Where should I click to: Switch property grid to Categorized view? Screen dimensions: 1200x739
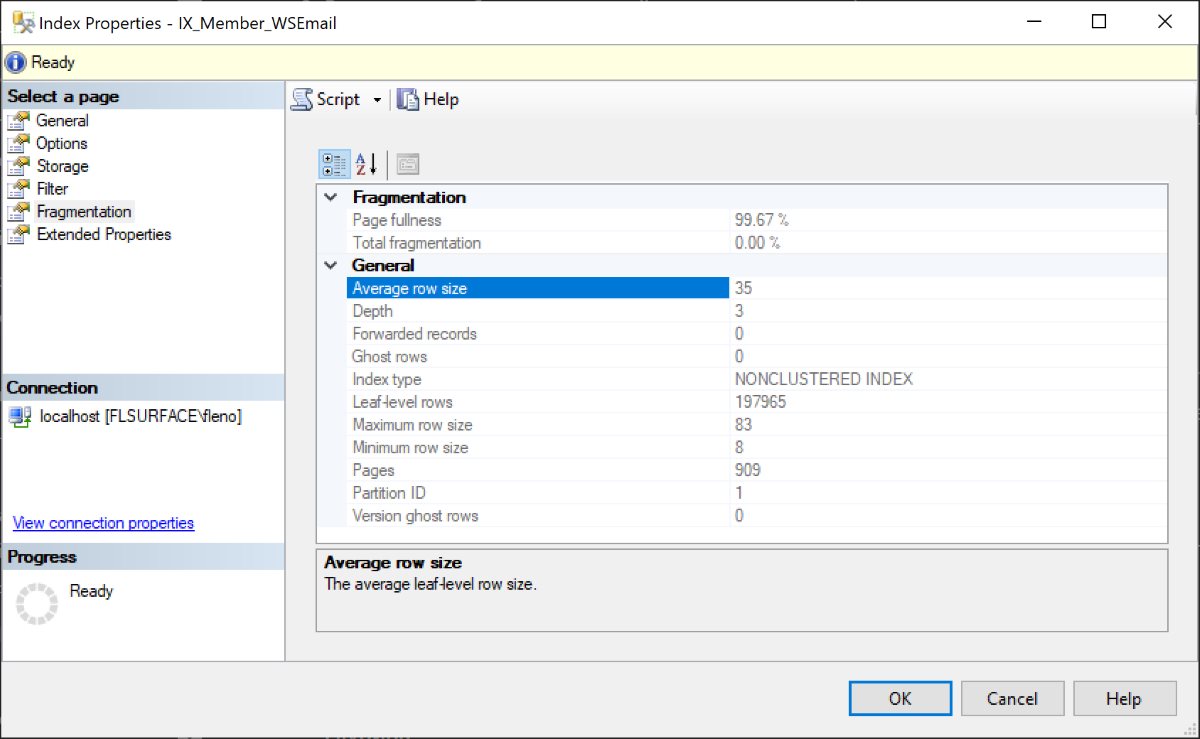335,164
